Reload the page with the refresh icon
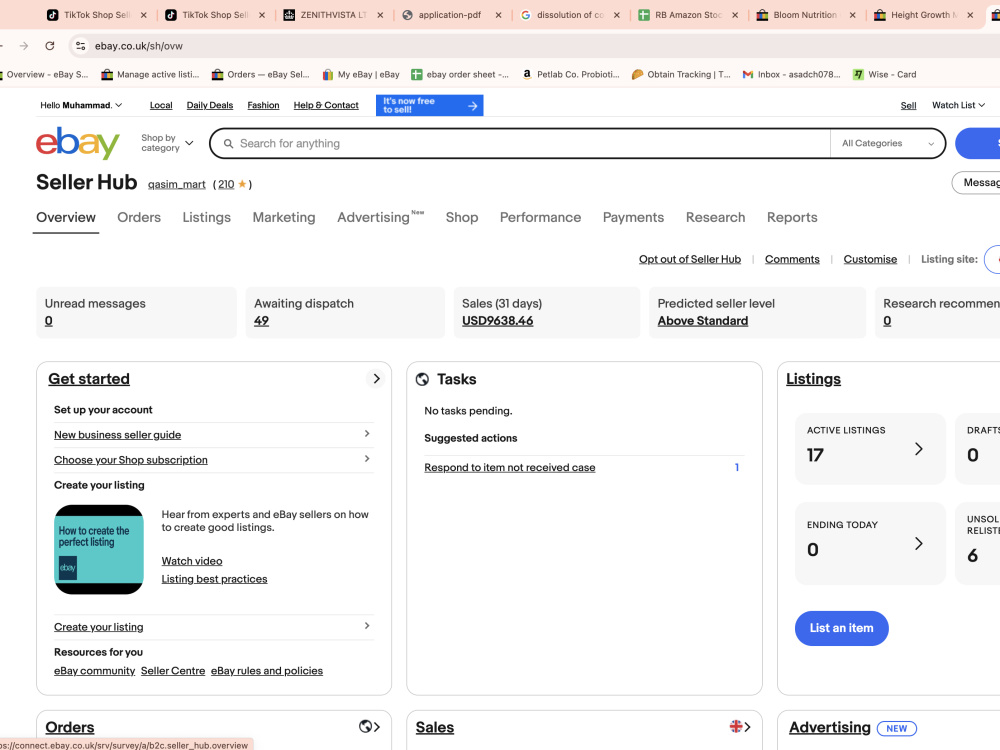 click(x=50, y=46)
